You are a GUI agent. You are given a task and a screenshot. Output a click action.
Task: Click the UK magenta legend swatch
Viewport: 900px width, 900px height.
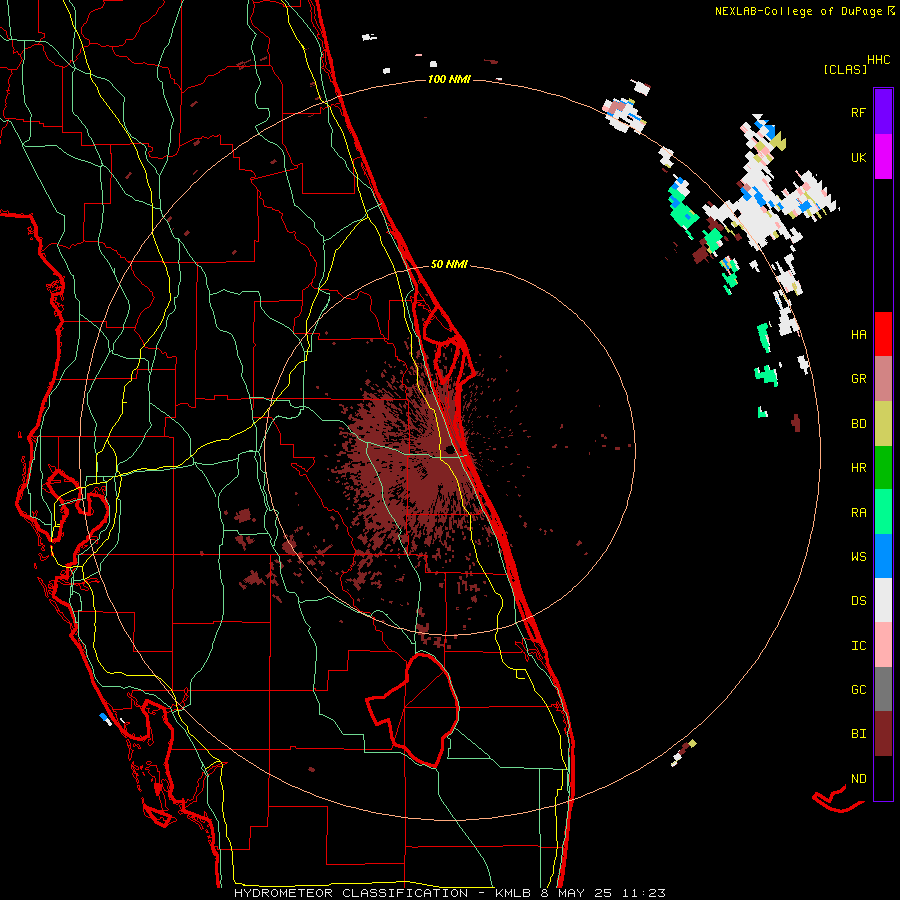(x=883, y=157)
